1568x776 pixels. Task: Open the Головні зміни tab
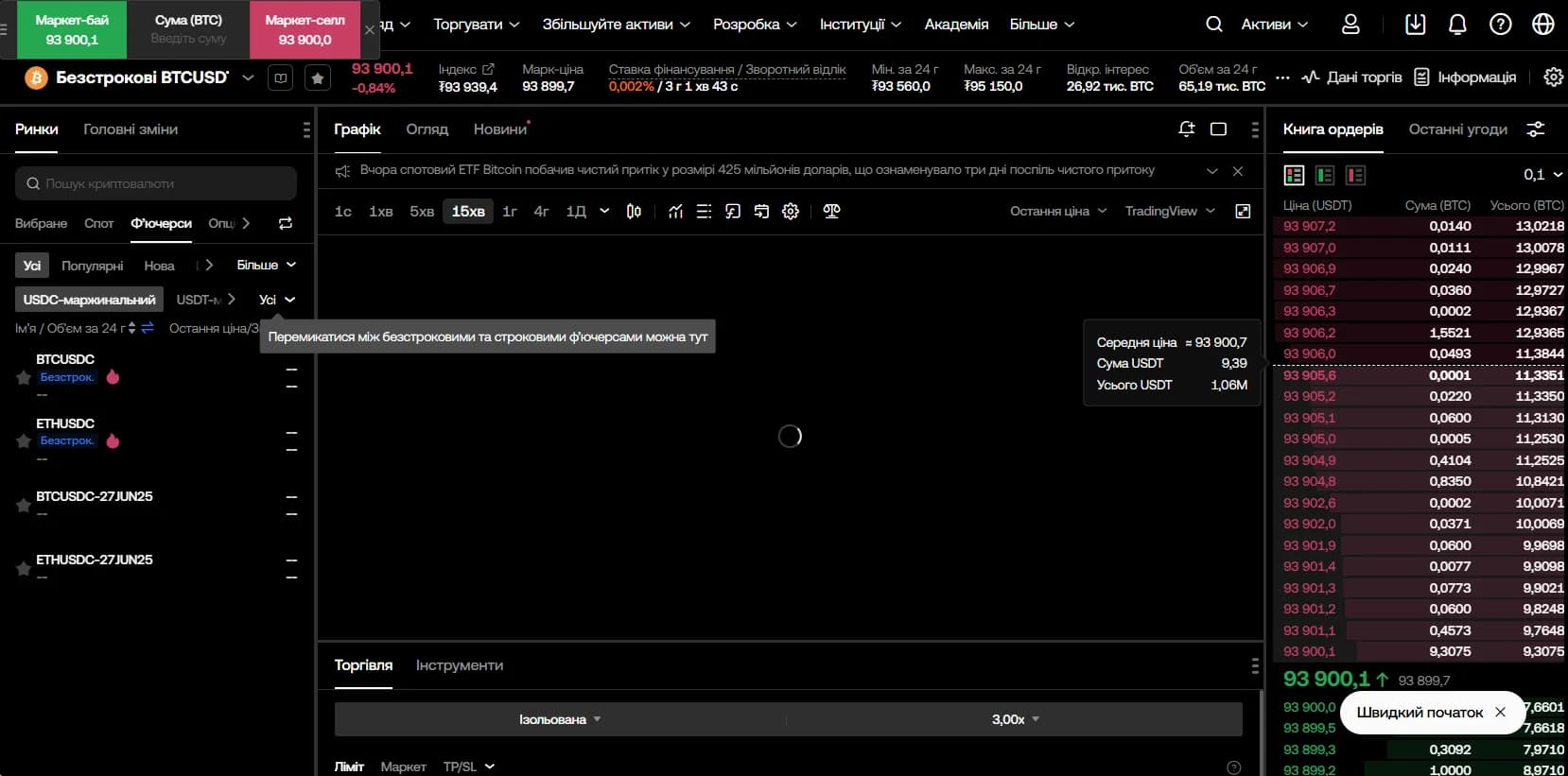pyautogui.click(x=131, y=129)
